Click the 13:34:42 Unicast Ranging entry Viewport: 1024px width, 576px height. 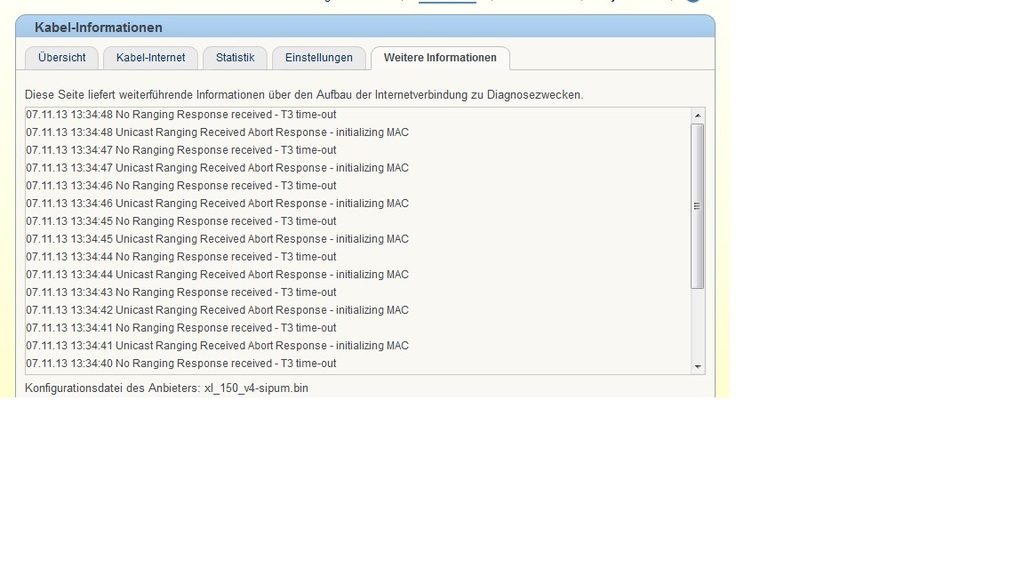217,311
